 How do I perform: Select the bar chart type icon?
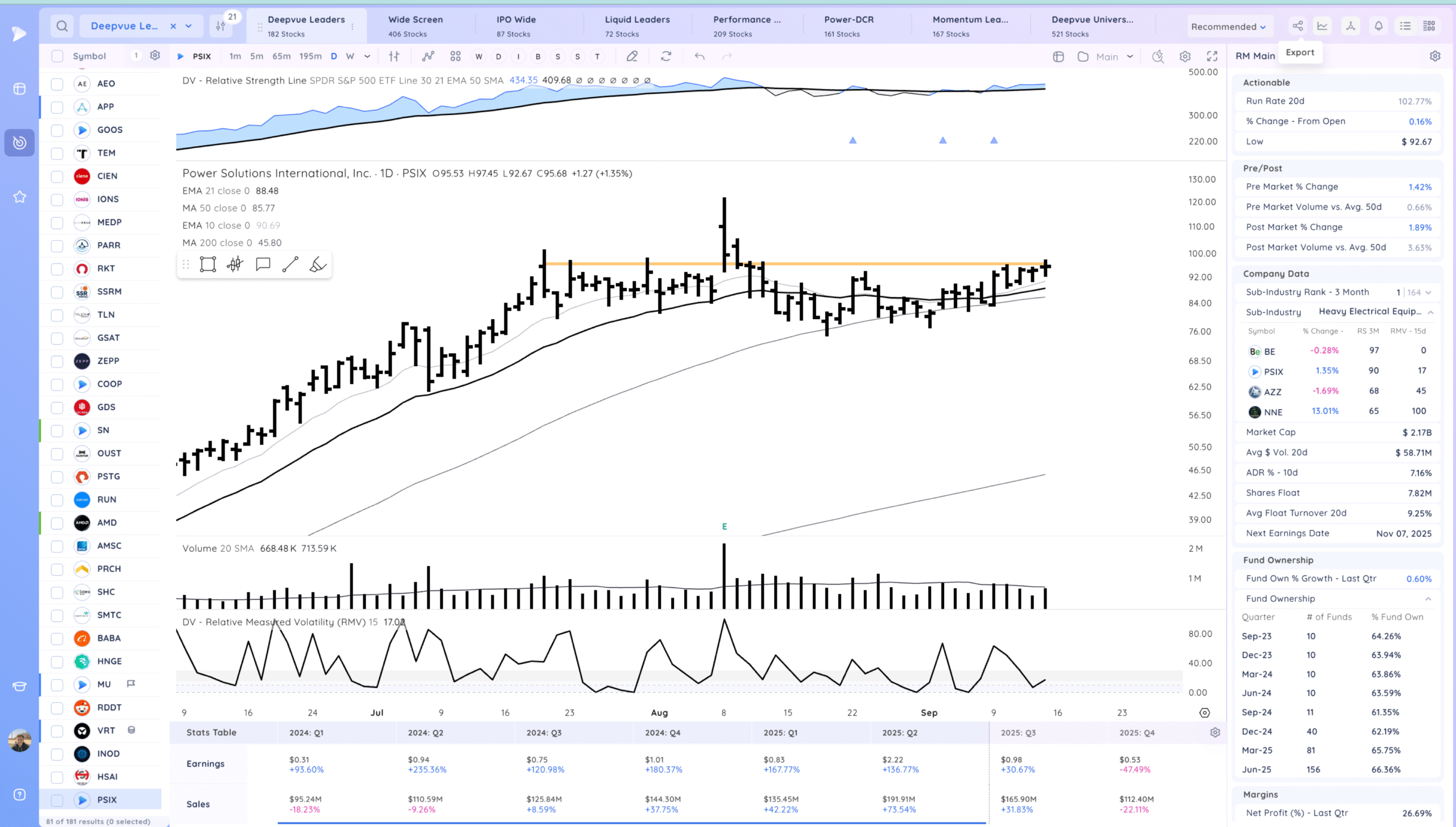pyautogui.click(x=394, y=56)
